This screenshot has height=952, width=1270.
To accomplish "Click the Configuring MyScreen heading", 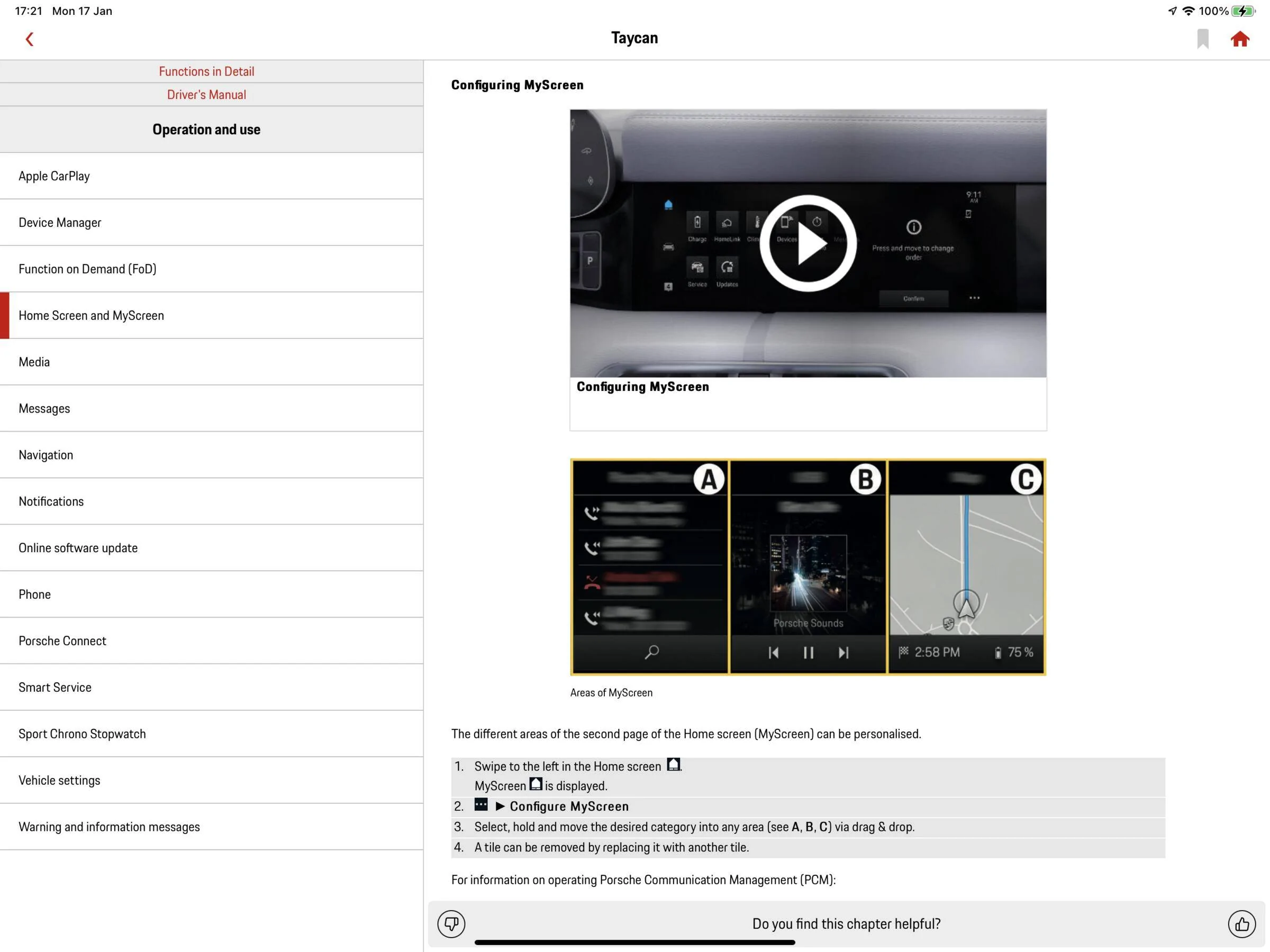I will 518,85.
